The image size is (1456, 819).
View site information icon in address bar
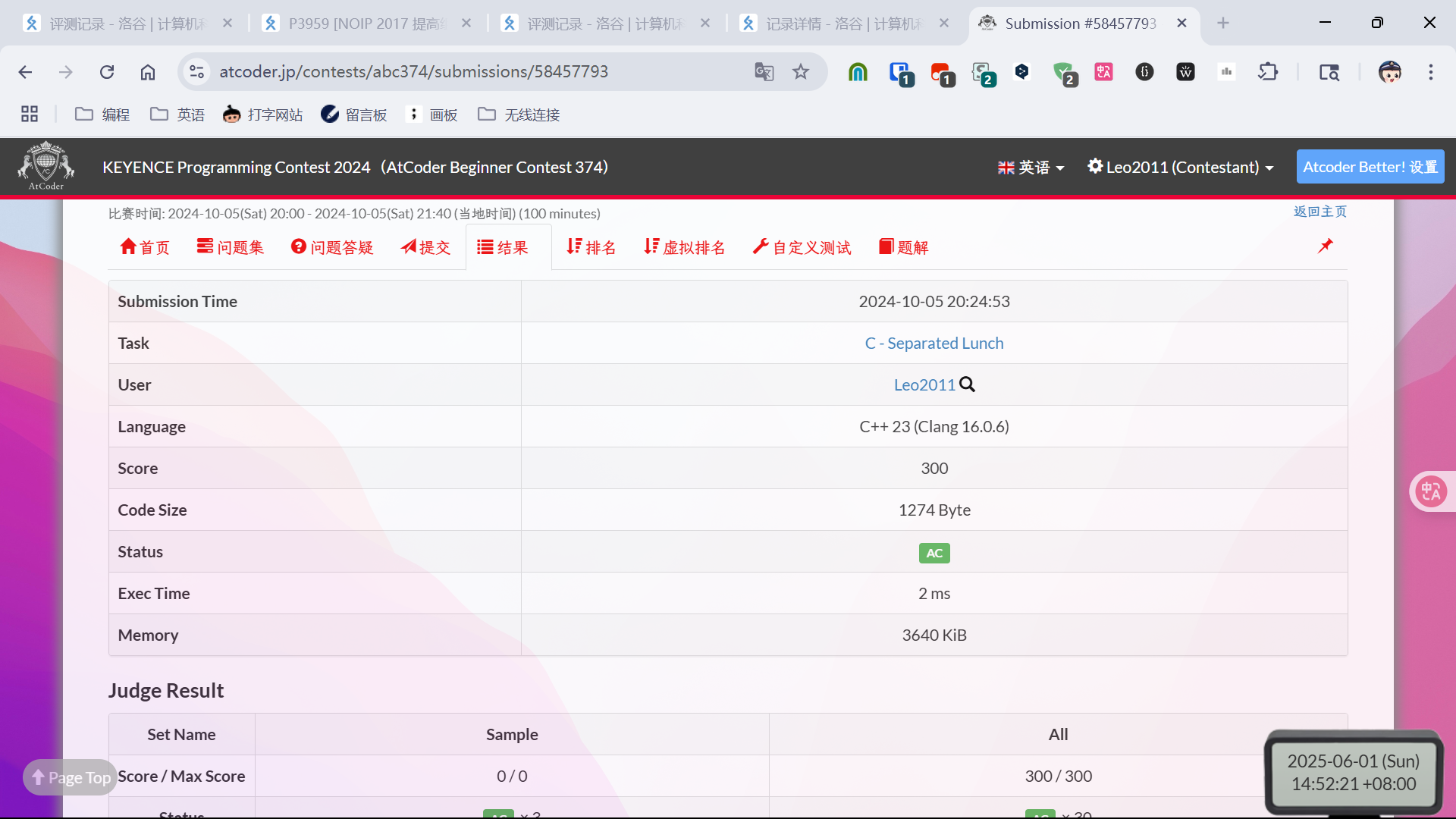(196, 72)
